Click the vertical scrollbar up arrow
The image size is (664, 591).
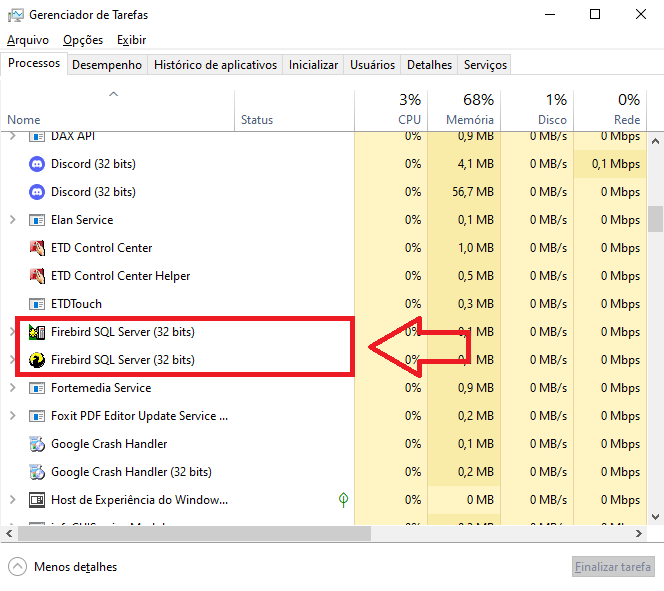tap(655, 141)
